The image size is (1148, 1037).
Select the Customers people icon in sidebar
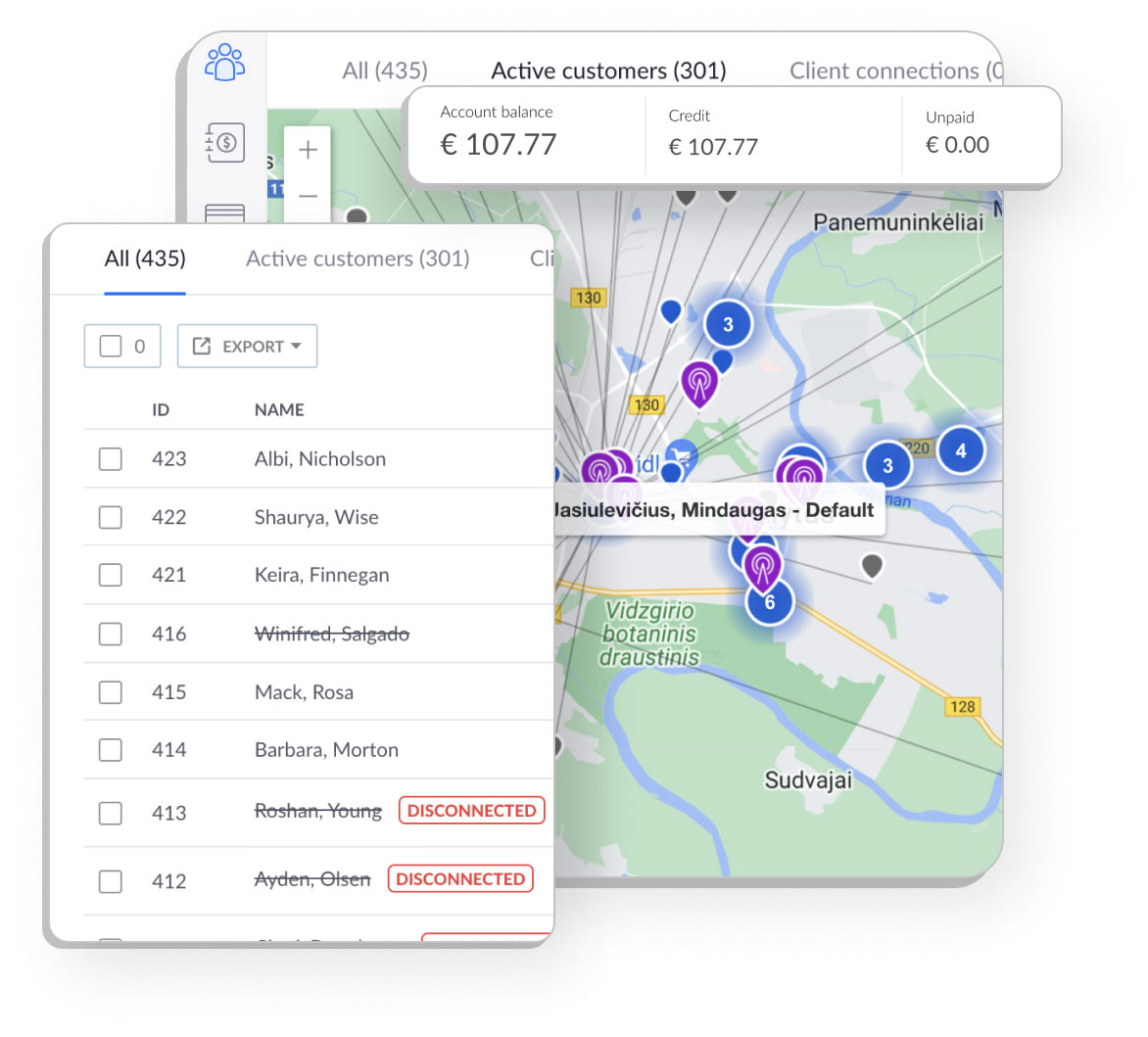[x=225, y=61]
